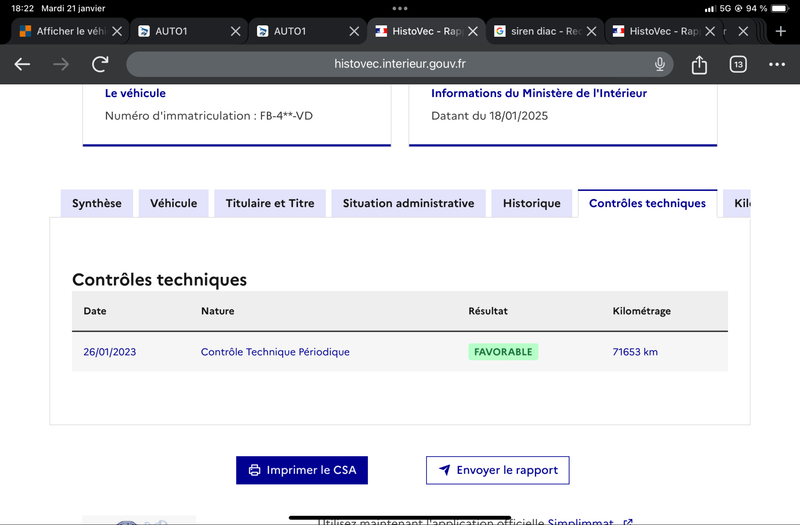
Task: Close the second AUTO1 tab
Action: pyautogui.click(x=354, y=31)
